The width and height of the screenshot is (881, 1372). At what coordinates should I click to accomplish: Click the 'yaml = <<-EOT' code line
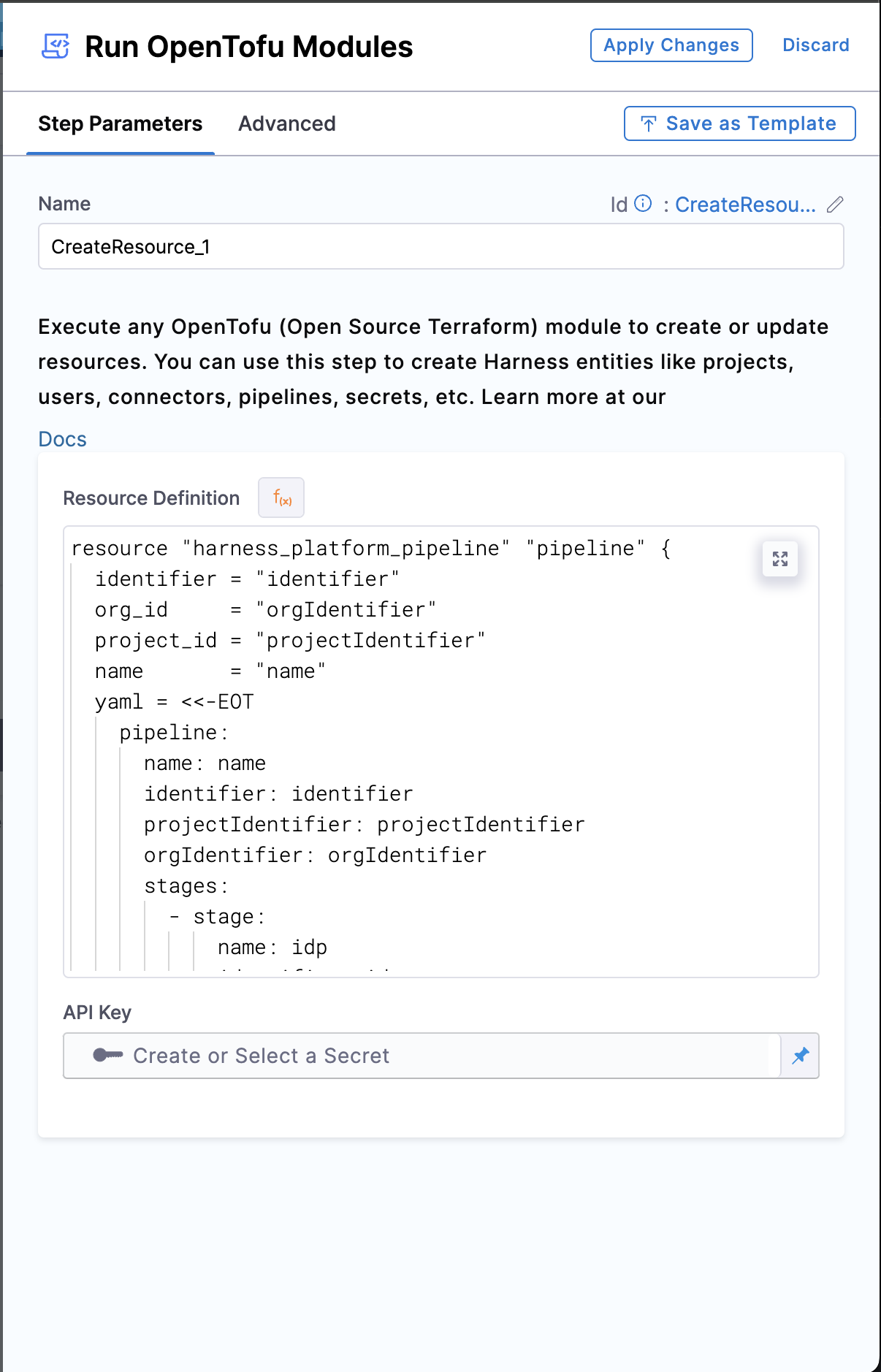(174, 702)
